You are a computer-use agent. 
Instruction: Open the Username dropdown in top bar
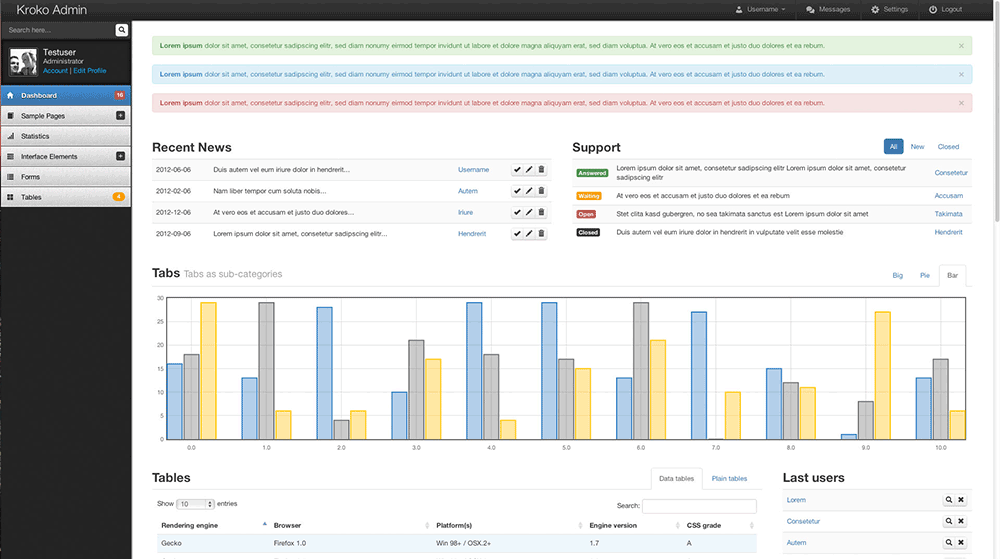761,9
